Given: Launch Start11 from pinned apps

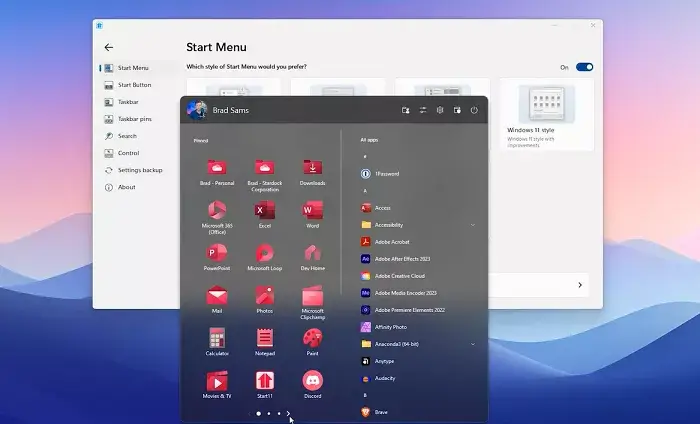Looking at the screenshot, I should click(265, 384).
